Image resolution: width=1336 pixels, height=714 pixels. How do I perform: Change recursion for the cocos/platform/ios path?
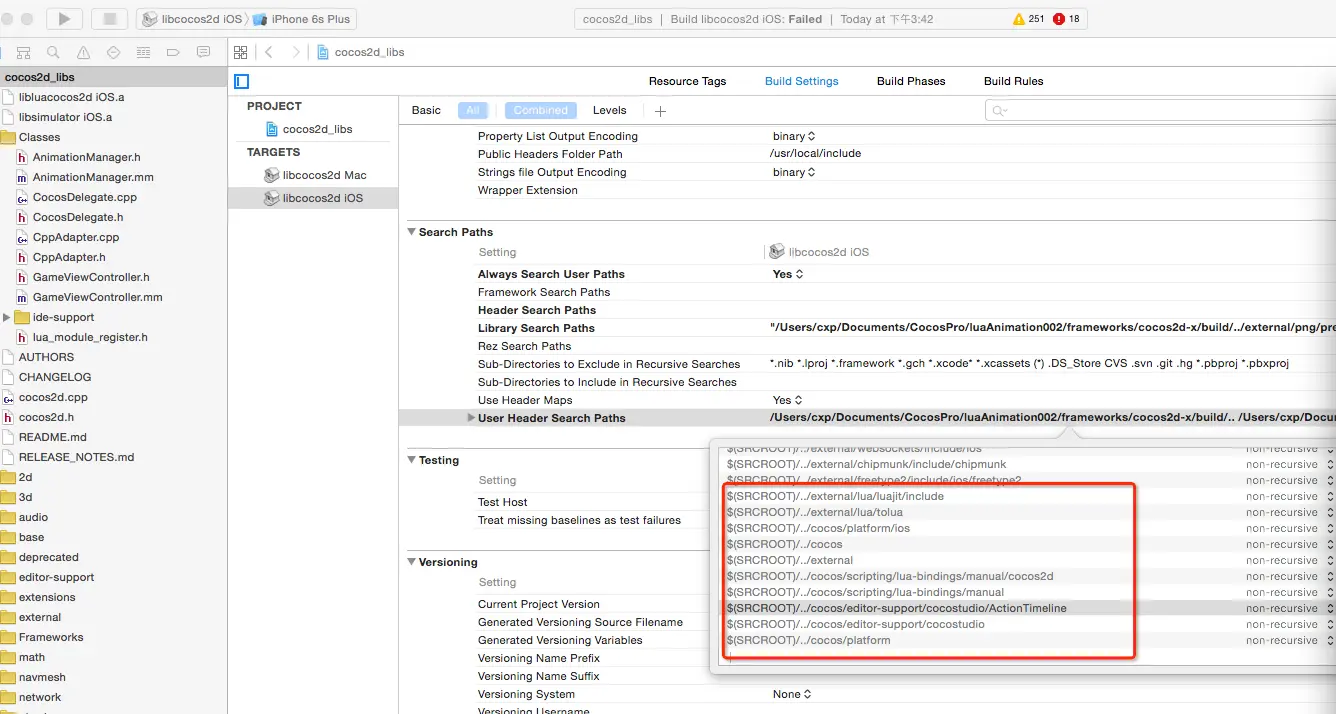click(x=1289, y=528)
